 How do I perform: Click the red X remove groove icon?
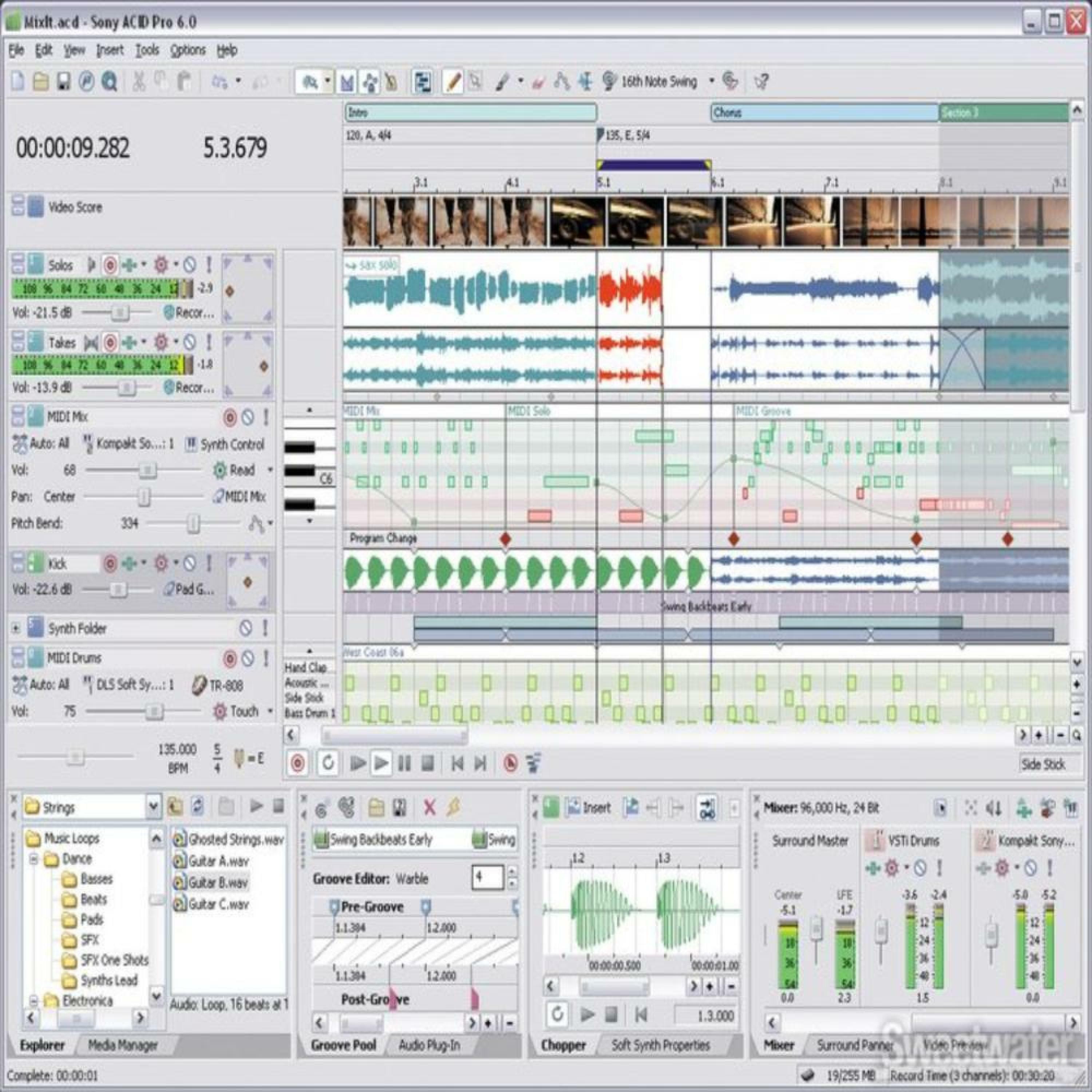(x=430, y=808)
